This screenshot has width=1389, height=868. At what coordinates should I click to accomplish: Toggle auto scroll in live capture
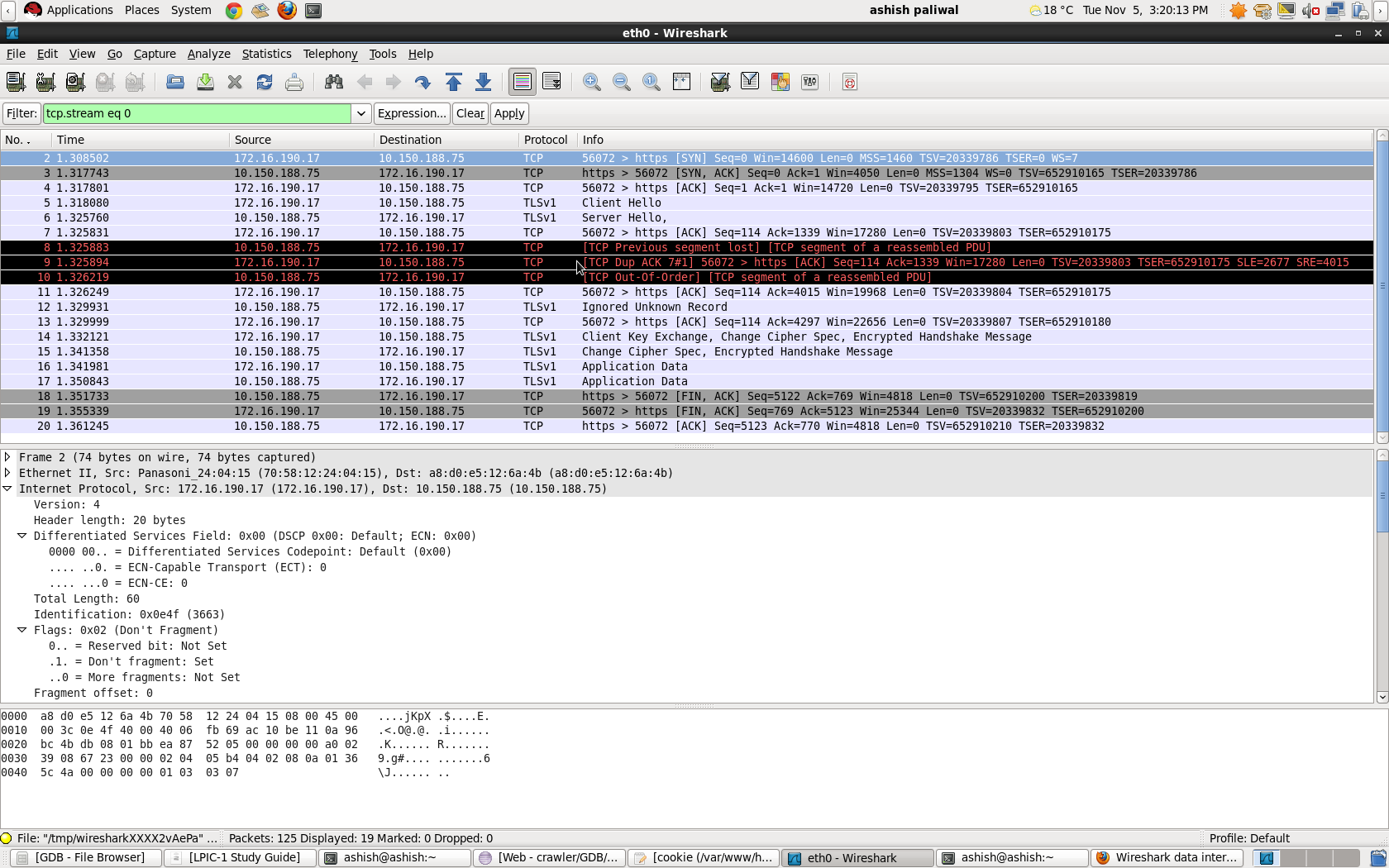(552, 82)
